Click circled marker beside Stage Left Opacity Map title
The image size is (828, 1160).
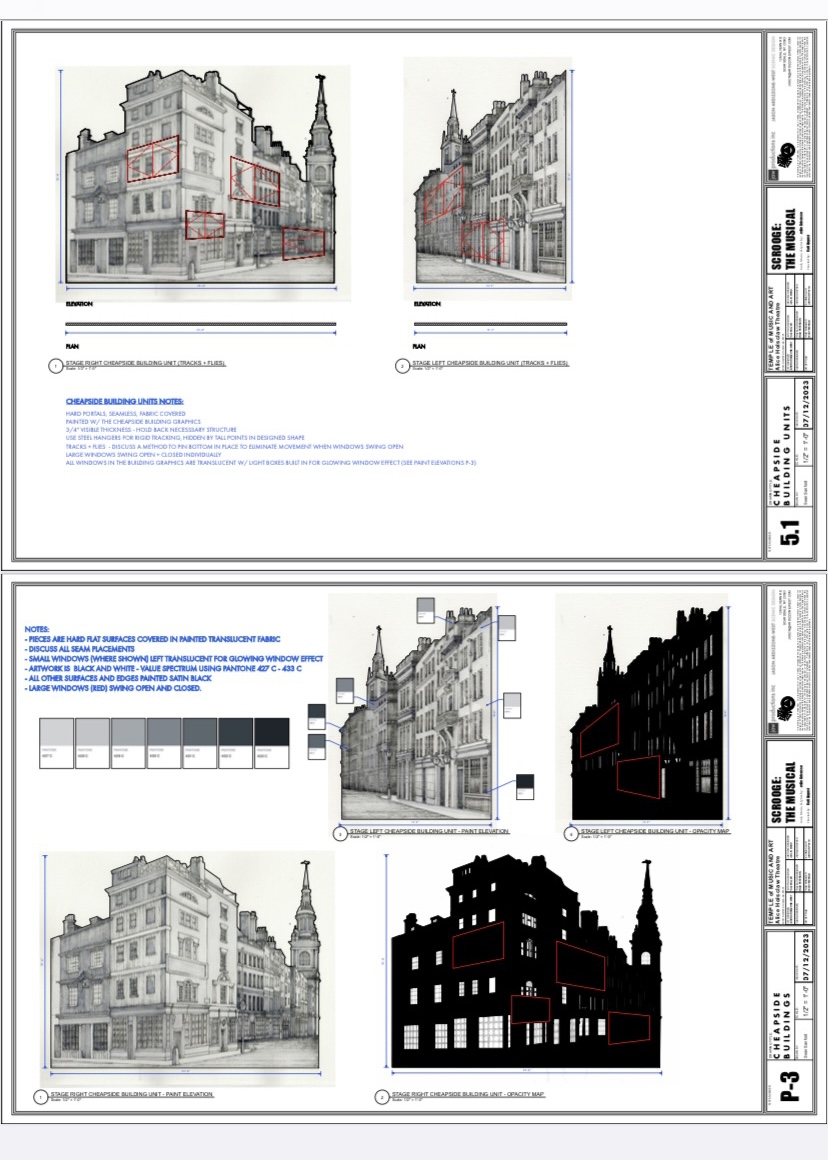(571, 833)
